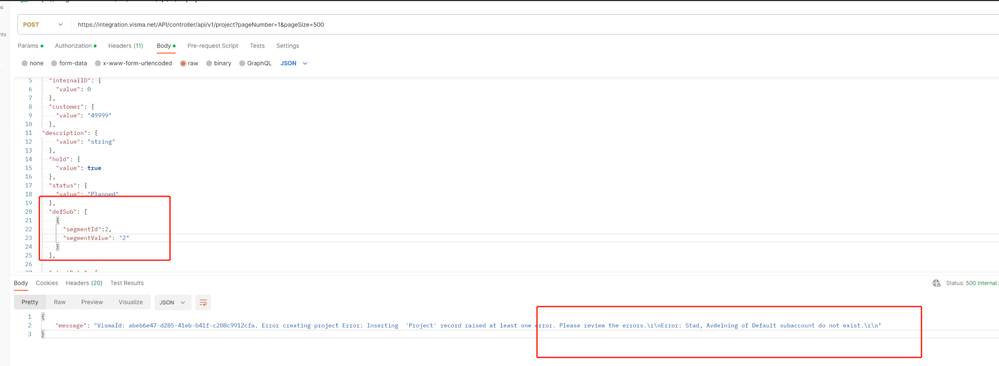Image resolution: width=999 pixels, height=366 pixels.
Task: Click the Status: 500 Internal text
Action: pos(972,283)
